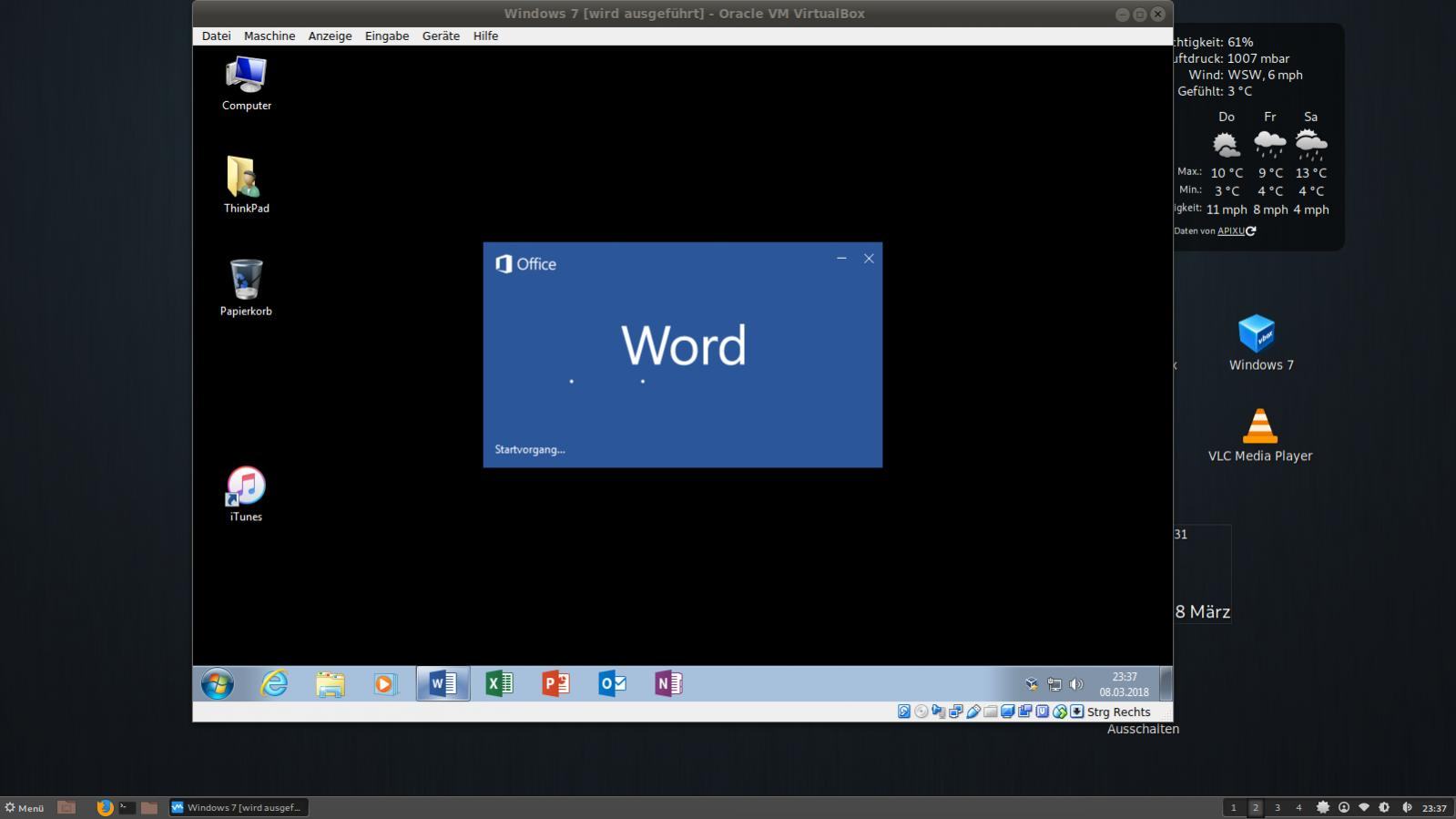The image size is (1456, 819).
Task: Select the Papierkorb recycle bin icon
Action: point(246,288)
